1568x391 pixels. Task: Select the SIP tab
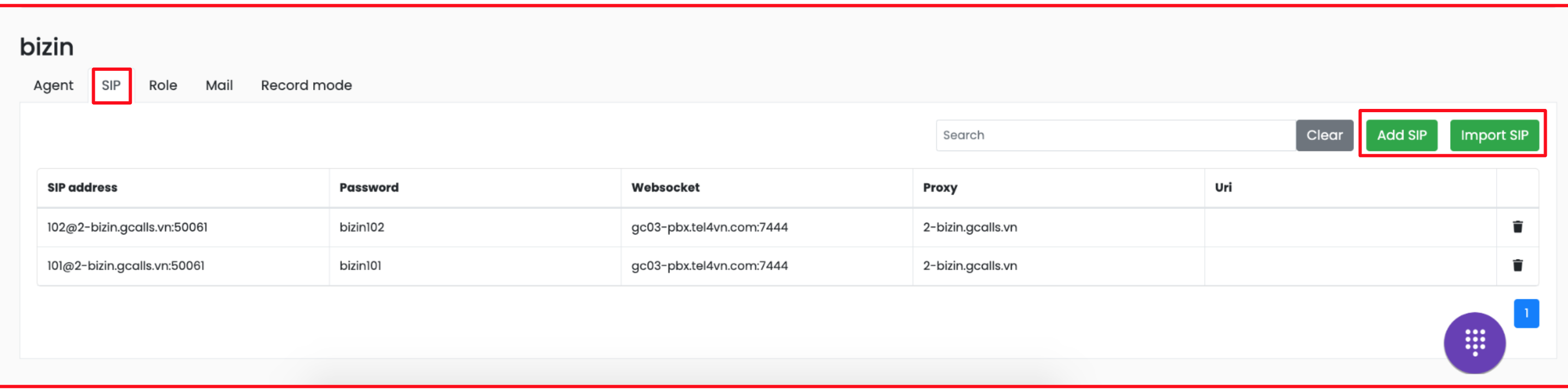[x=111, y=85]
